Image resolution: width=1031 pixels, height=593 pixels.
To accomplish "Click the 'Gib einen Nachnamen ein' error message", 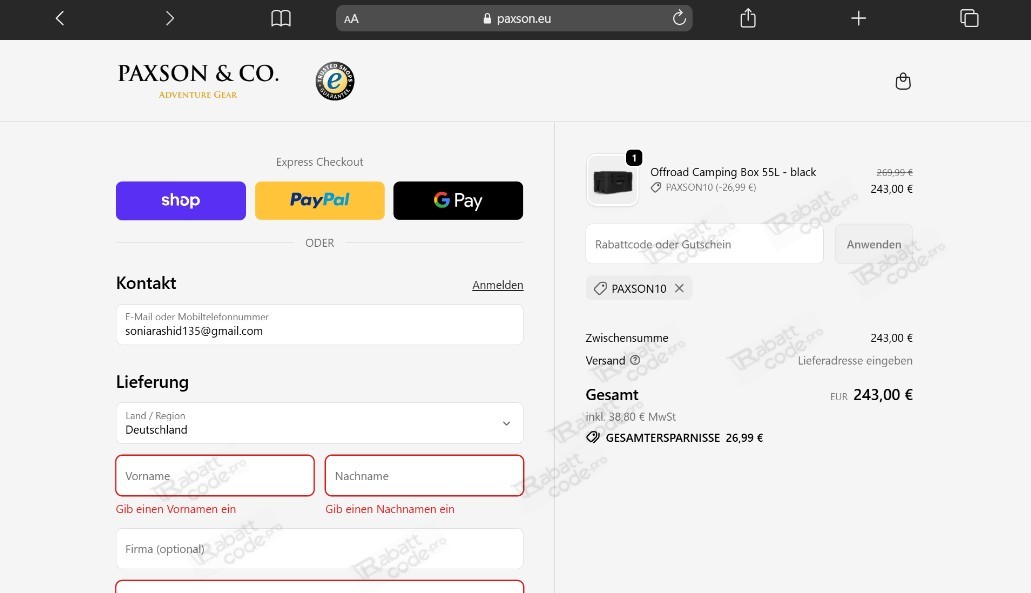I will (x=390, y=509).
